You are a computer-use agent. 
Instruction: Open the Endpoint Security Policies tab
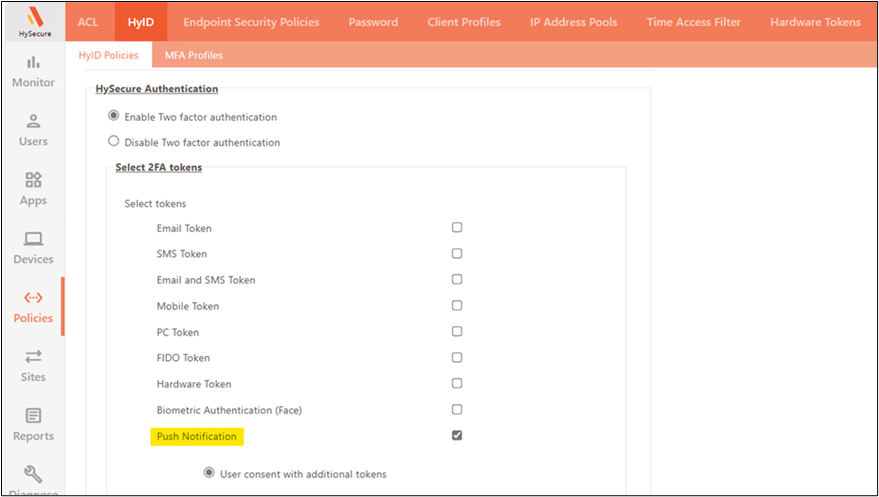tap(251, 22)
